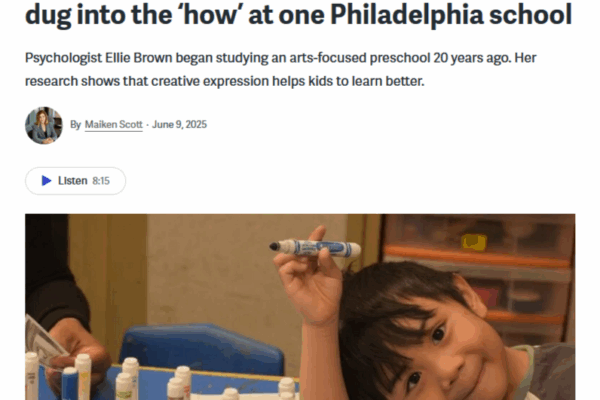Open author Maiken Scott's page link

[114, 125]
